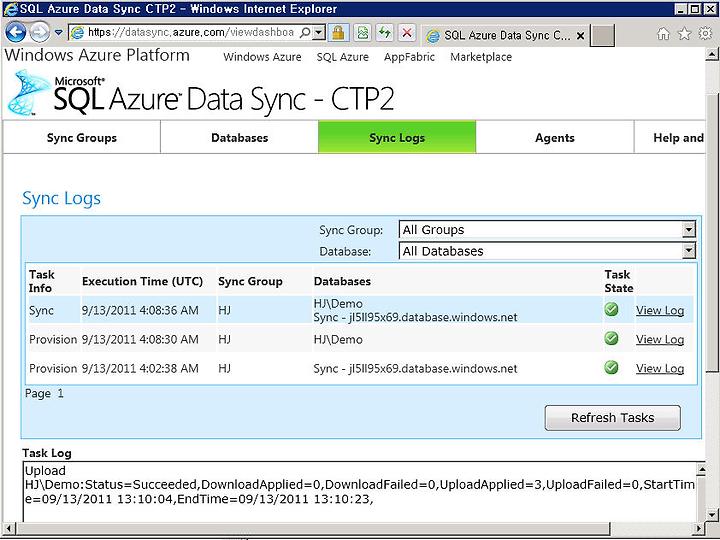The height and width of the screenshot is (540, 720).
Task: Select the Sync Logs tab
Action: (x=397, y=137)
